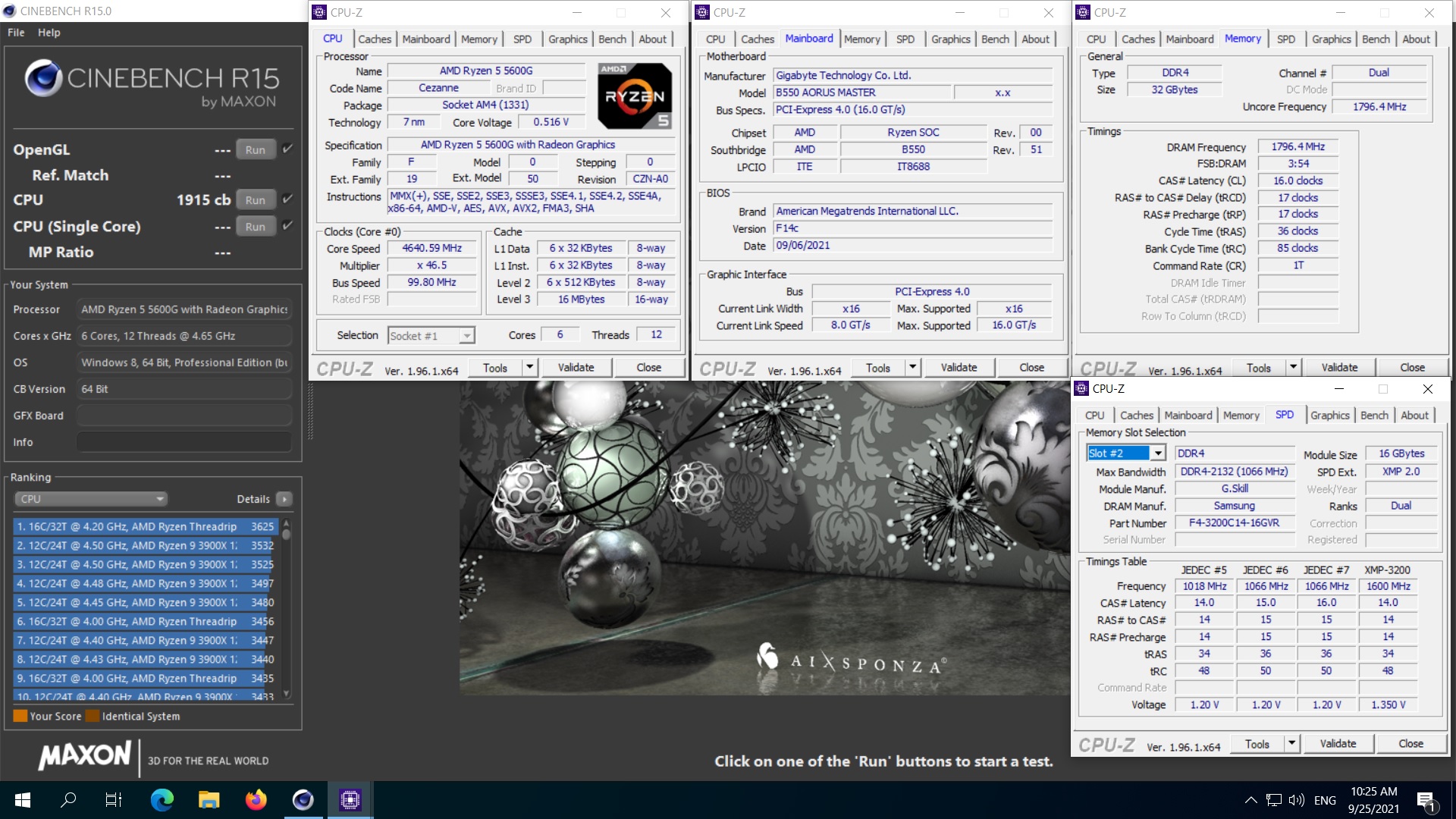The width and height of the screenshot is (1456, 819).
Task: Open the notification center icon
Action: click(1426, 801)
